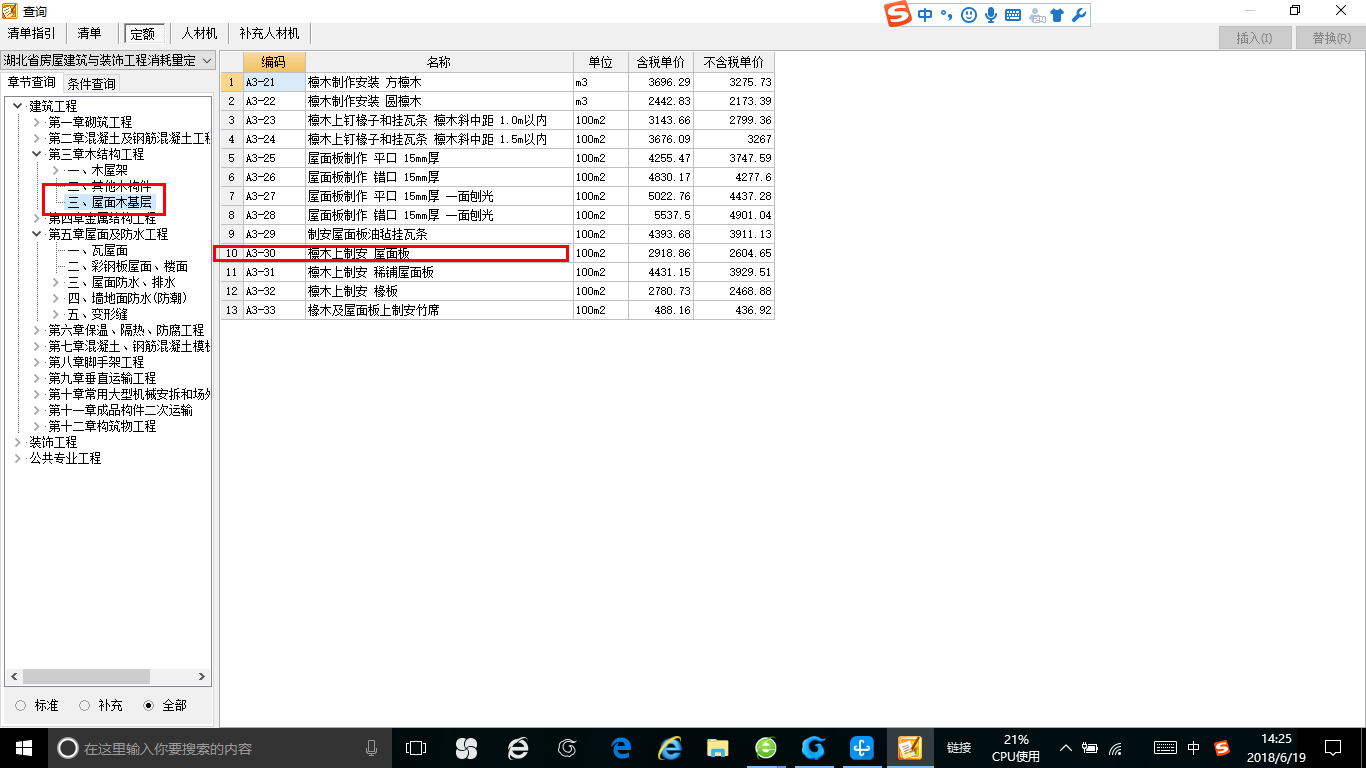
Task: Click the Windows taskbar search box
Action: coord(219,748)
